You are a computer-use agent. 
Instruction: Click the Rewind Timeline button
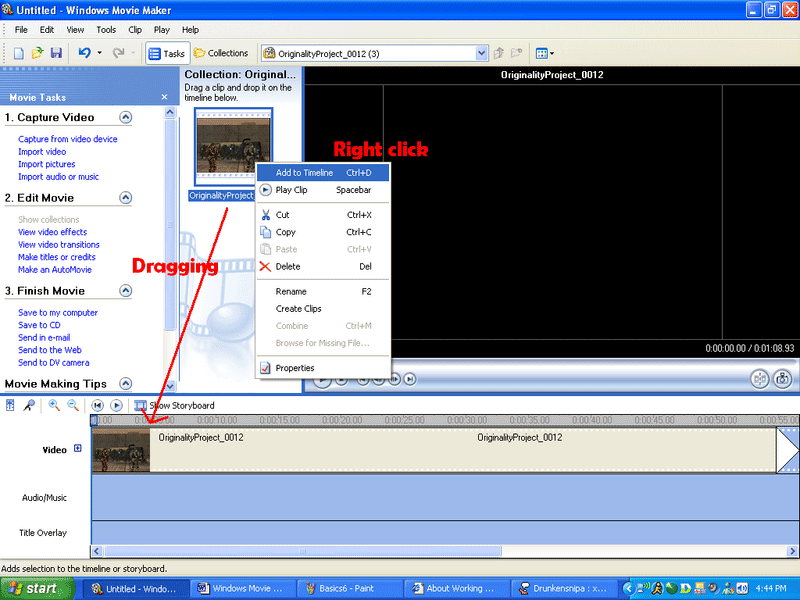(98, 405)
